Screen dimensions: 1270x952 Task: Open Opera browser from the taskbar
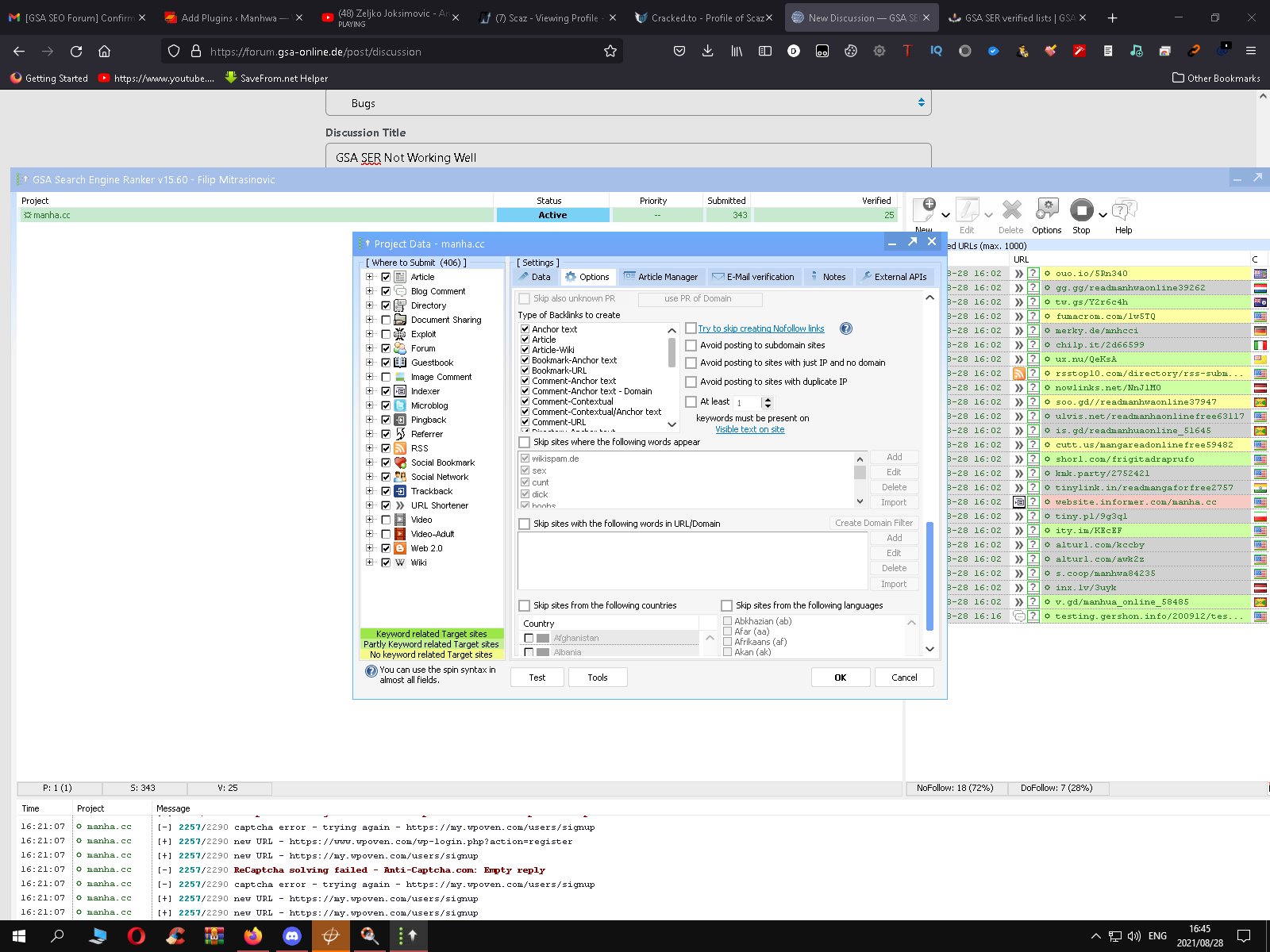pyautogui.click(x=137, y=936)
